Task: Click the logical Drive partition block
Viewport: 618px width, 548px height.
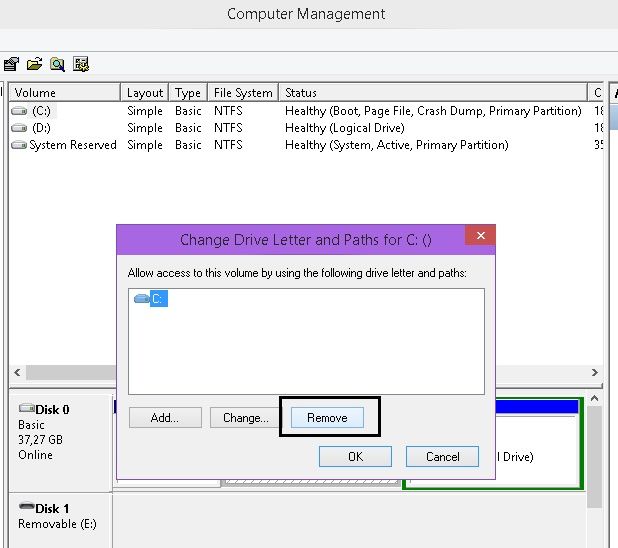Action: [x=537, y=444]
